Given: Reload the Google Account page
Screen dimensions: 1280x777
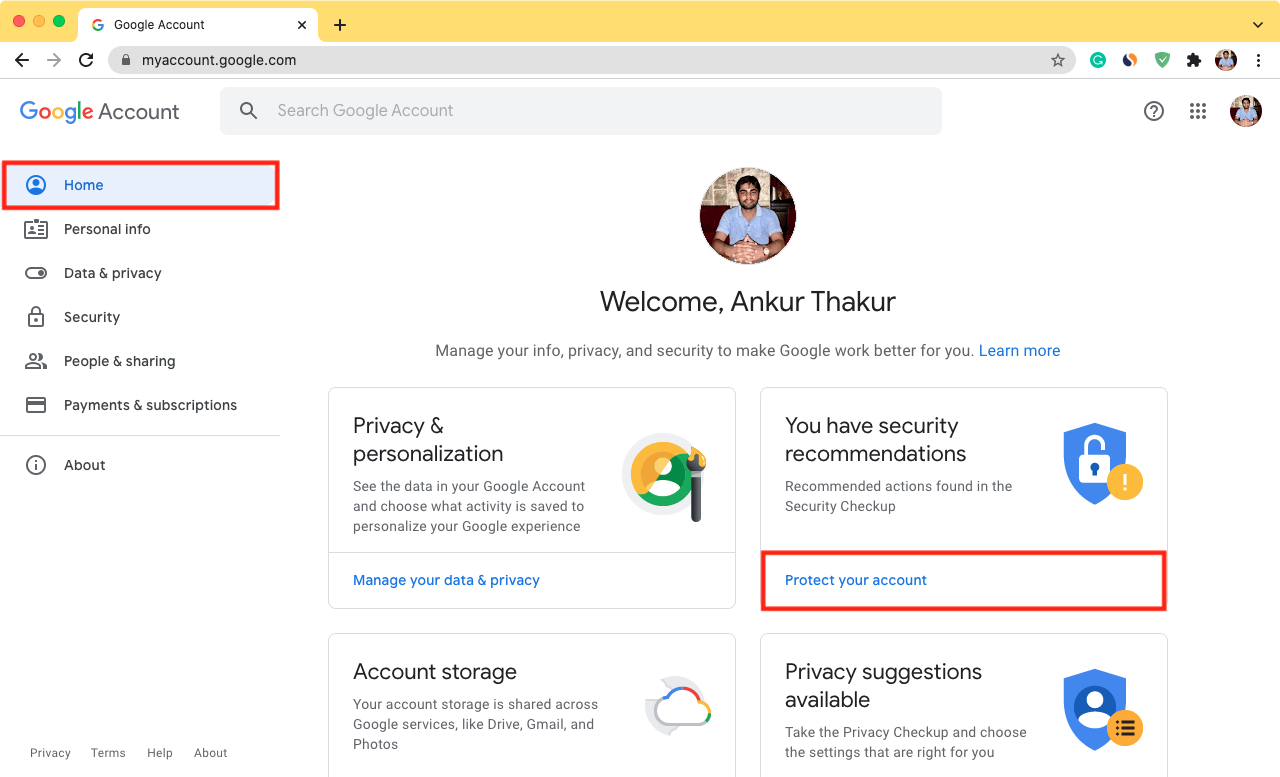Looking at the screenshot, I should pos(86,60).
